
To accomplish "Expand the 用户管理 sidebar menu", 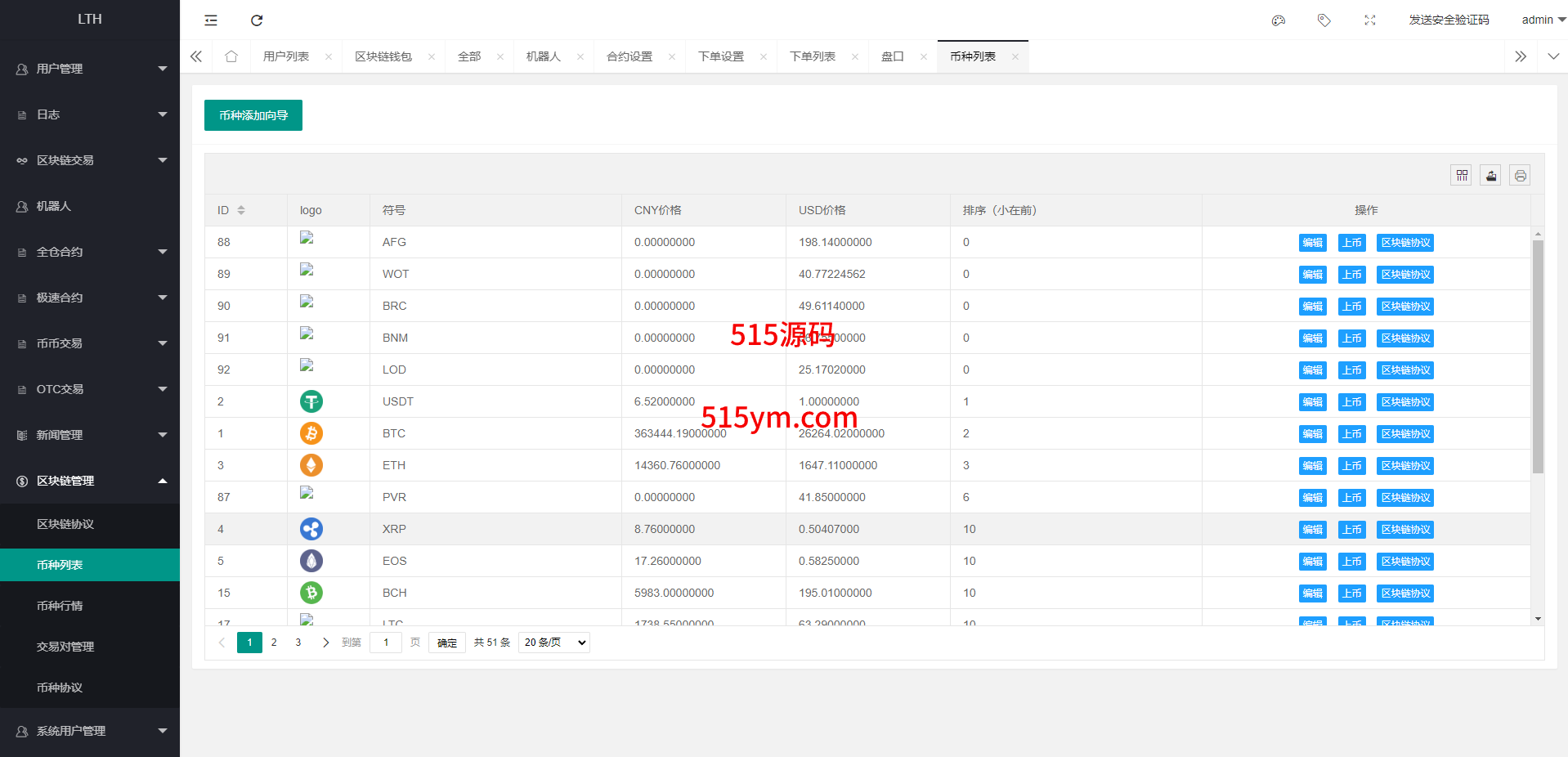I will click(90, 69).
